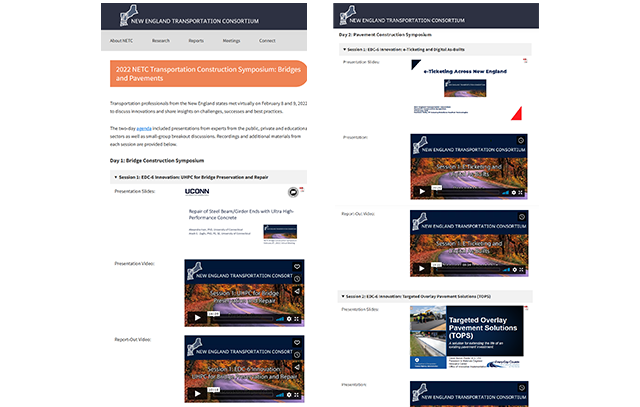The image size is (640, 407).
Task: Play the UHPC Report-Out Video
Action: click(x=198, y=394)
